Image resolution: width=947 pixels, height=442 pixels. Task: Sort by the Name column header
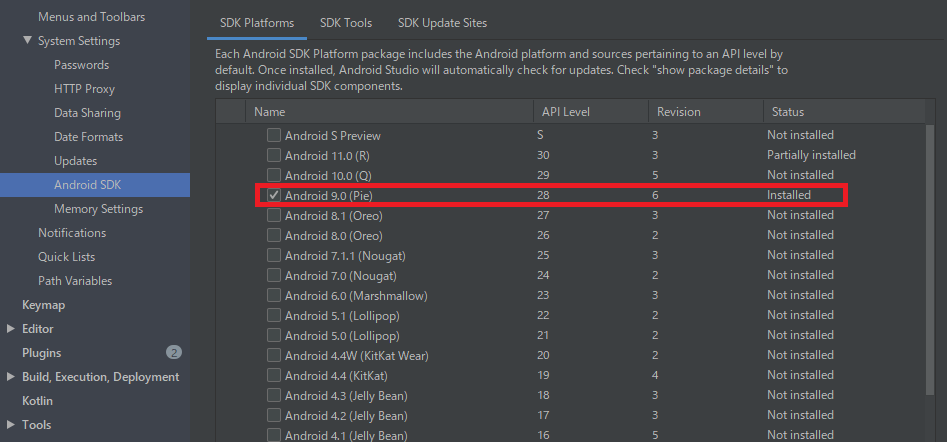(x=390, y=112)
